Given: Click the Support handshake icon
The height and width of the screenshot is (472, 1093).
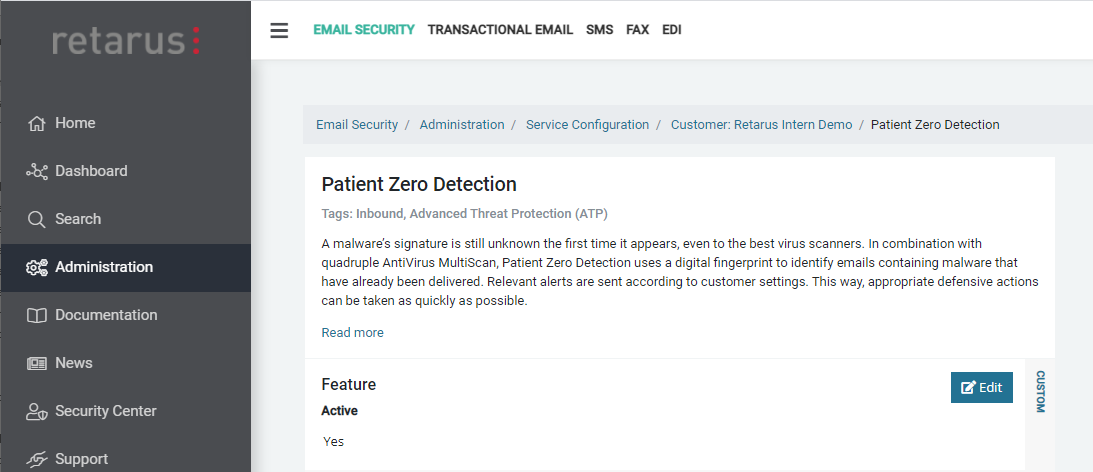Looking at the screenshot, I should point(37,460).
